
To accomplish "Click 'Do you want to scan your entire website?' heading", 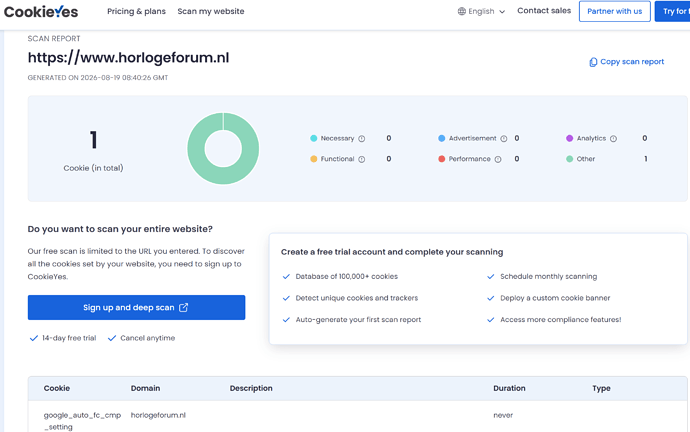I will pyautogui.click(x=120, y=229).
